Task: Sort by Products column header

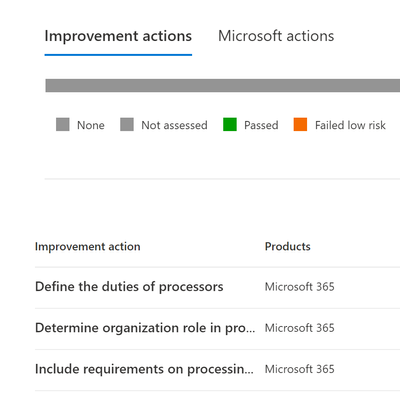Action: pos(288,247)
